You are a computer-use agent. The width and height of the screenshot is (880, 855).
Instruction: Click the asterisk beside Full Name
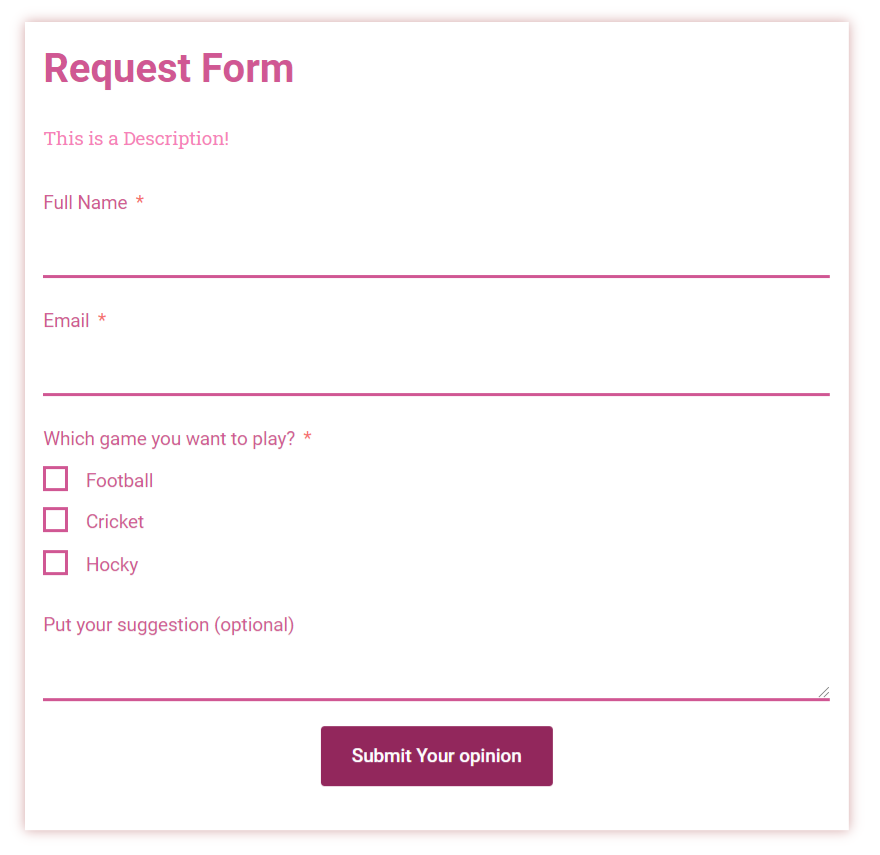click(x=140, y=200)
